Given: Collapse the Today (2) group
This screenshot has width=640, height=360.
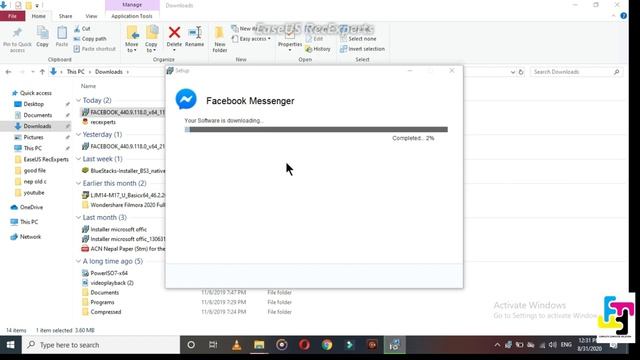Looking at the screenshot, I should point(78,100).
